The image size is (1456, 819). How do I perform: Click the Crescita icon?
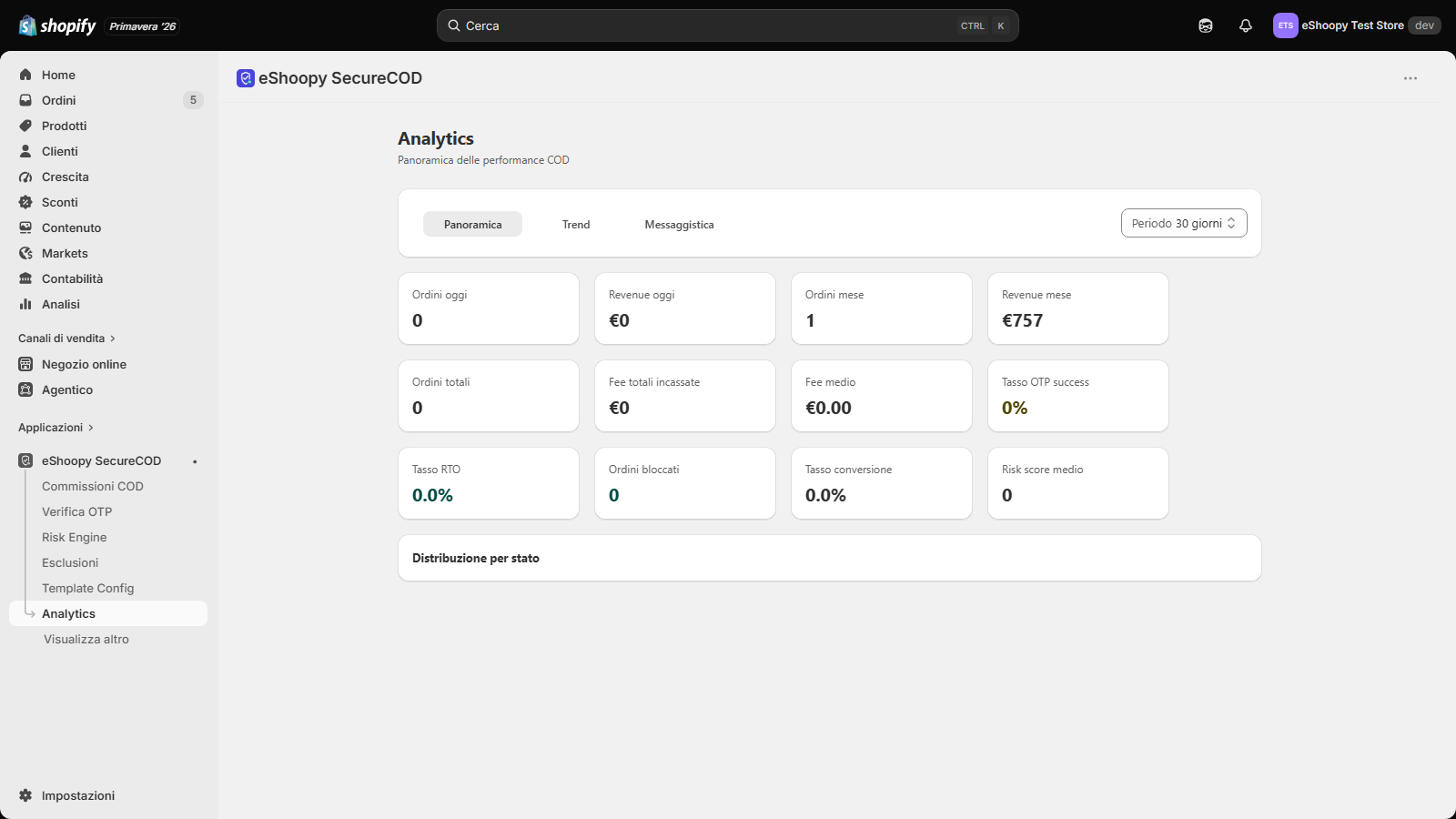click(x=25, y=177)
